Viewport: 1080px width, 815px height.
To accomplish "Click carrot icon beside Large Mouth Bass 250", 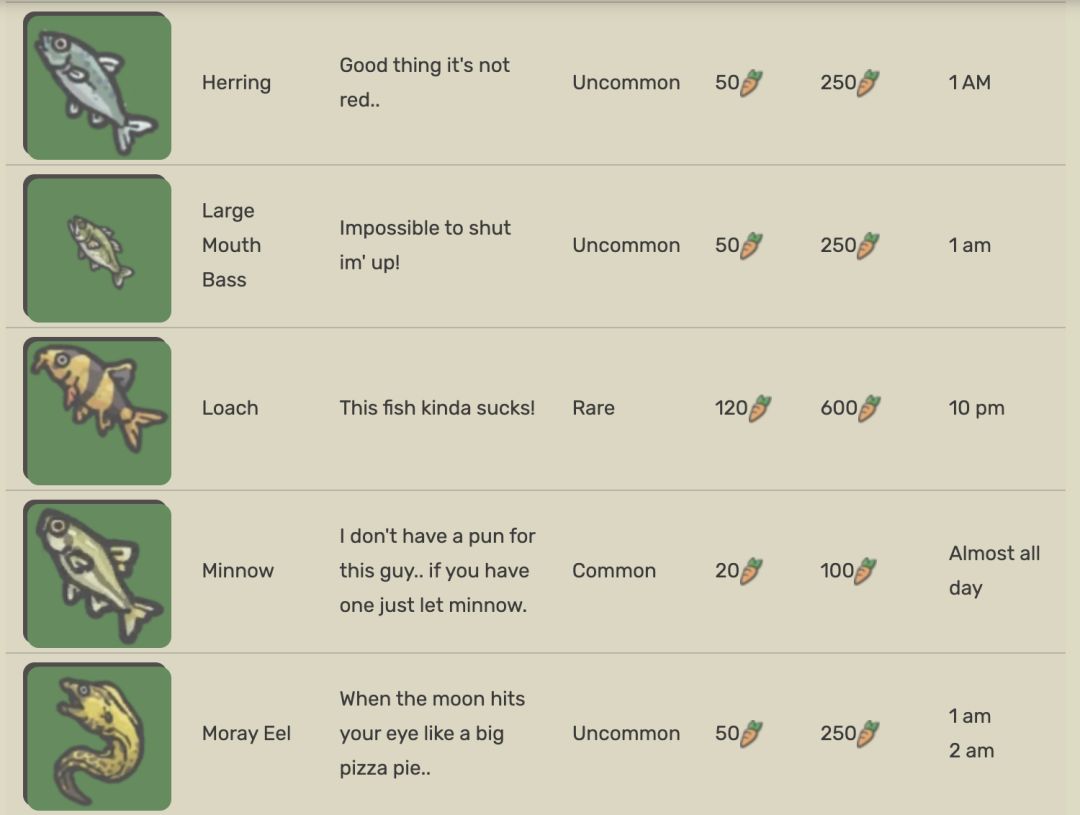I will pyautogui.click(x=868, y=245).
